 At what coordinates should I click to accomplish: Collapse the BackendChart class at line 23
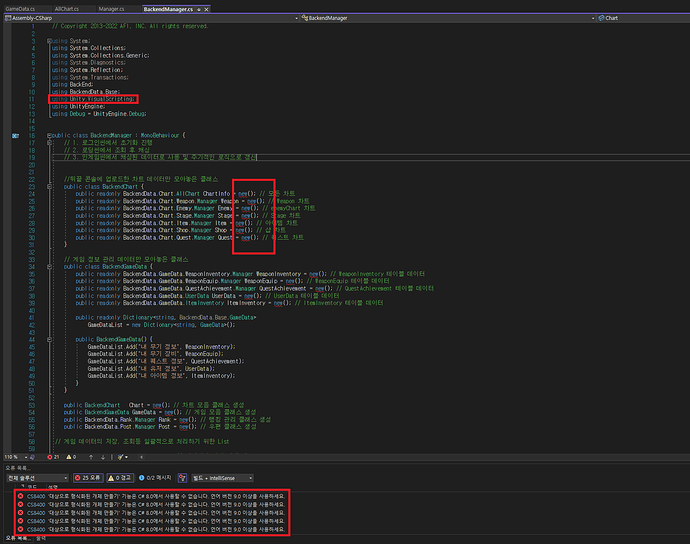point(49,187)
